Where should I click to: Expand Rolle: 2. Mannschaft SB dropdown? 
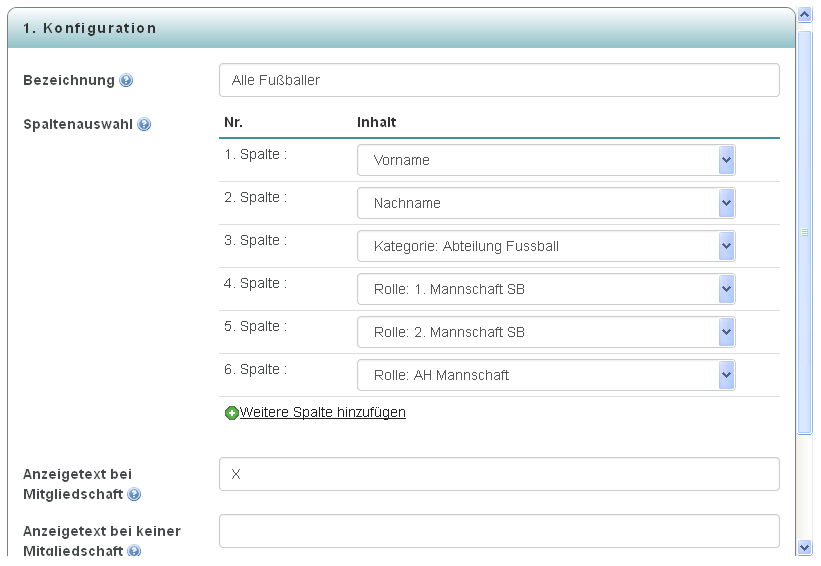(546, 332)
